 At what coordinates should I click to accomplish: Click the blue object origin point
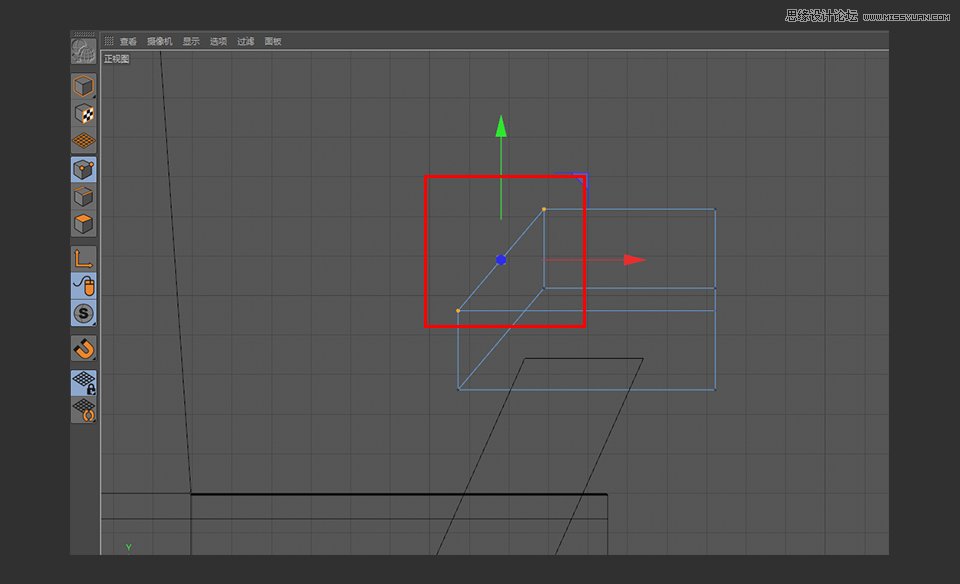pyautogui.click(x=501, y=259)
